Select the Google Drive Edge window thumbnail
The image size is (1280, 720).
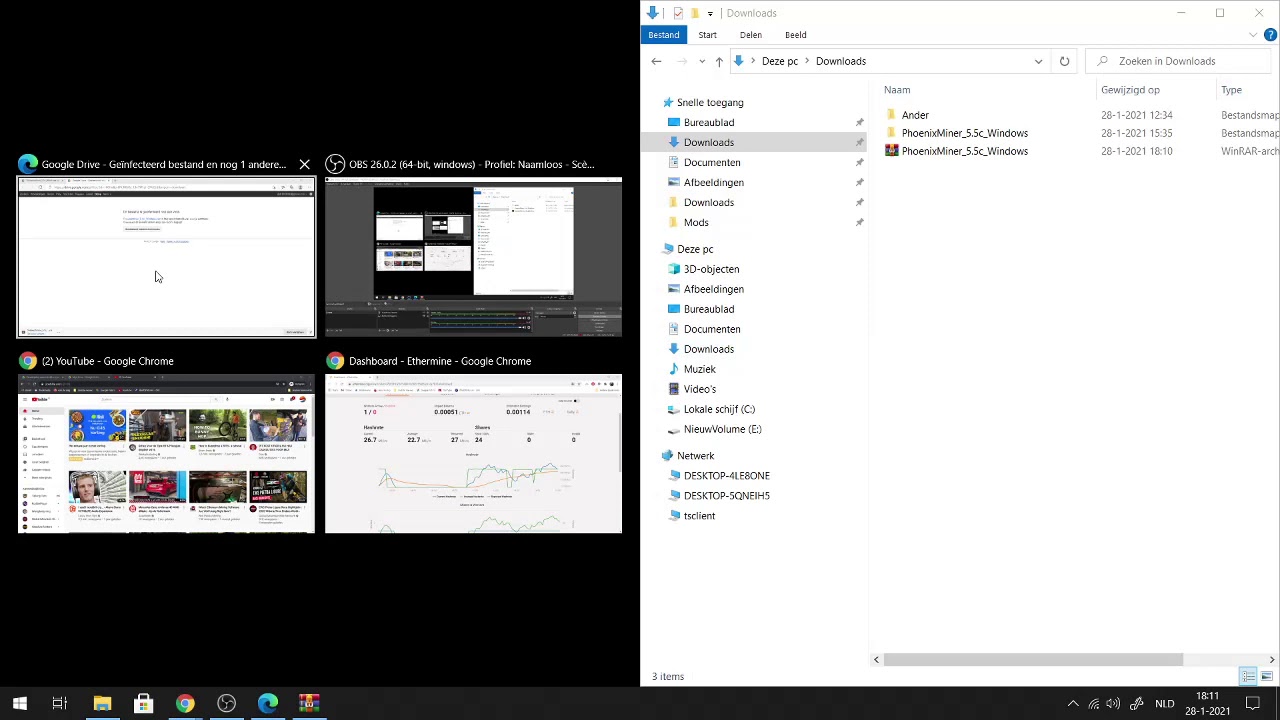coord(166,258)
